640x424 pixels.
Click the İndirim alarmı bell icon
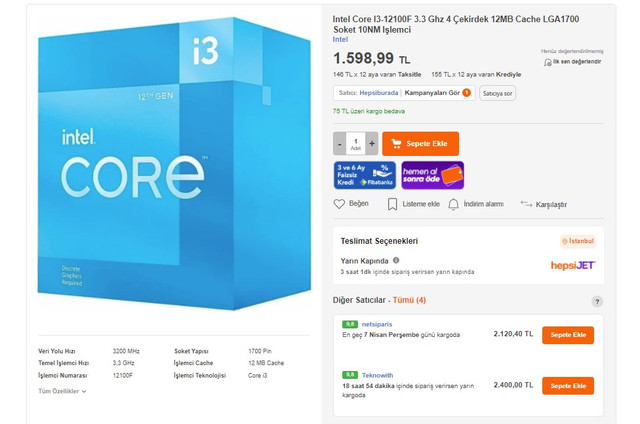tap(454, 204)
